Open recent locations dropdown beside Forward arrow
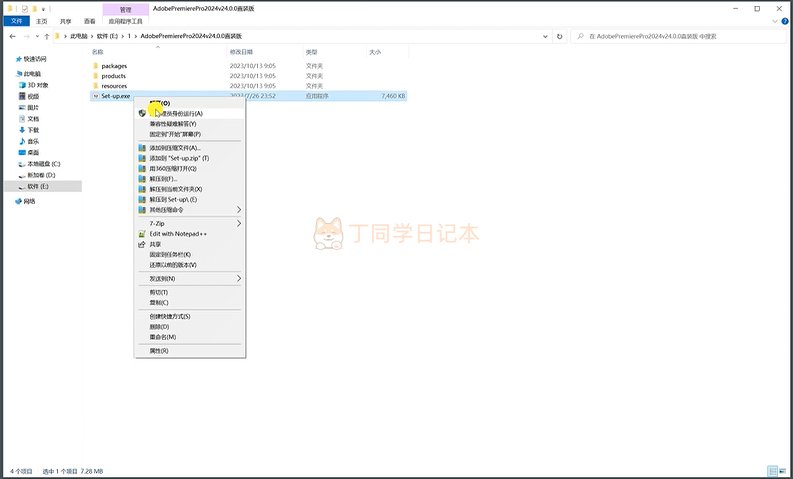This screenshot has width=793, height=479. pyautogui.click(x=37, y=36)
